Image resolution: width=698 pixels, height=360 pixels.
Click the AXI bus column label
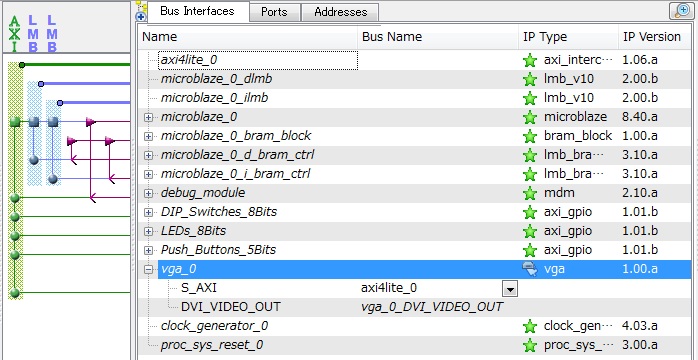[x=15, y=34]
